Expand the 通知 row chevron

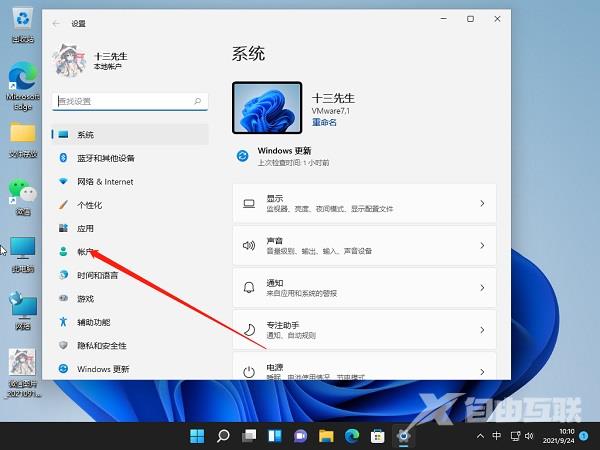click(482, 288)
